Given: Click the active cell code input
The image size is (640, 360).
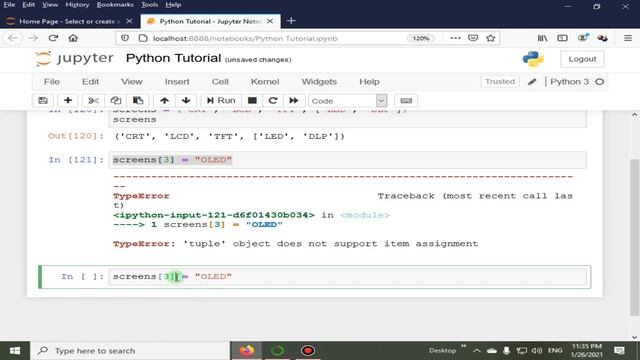Looking at the screenshot, I should point(348,277).
